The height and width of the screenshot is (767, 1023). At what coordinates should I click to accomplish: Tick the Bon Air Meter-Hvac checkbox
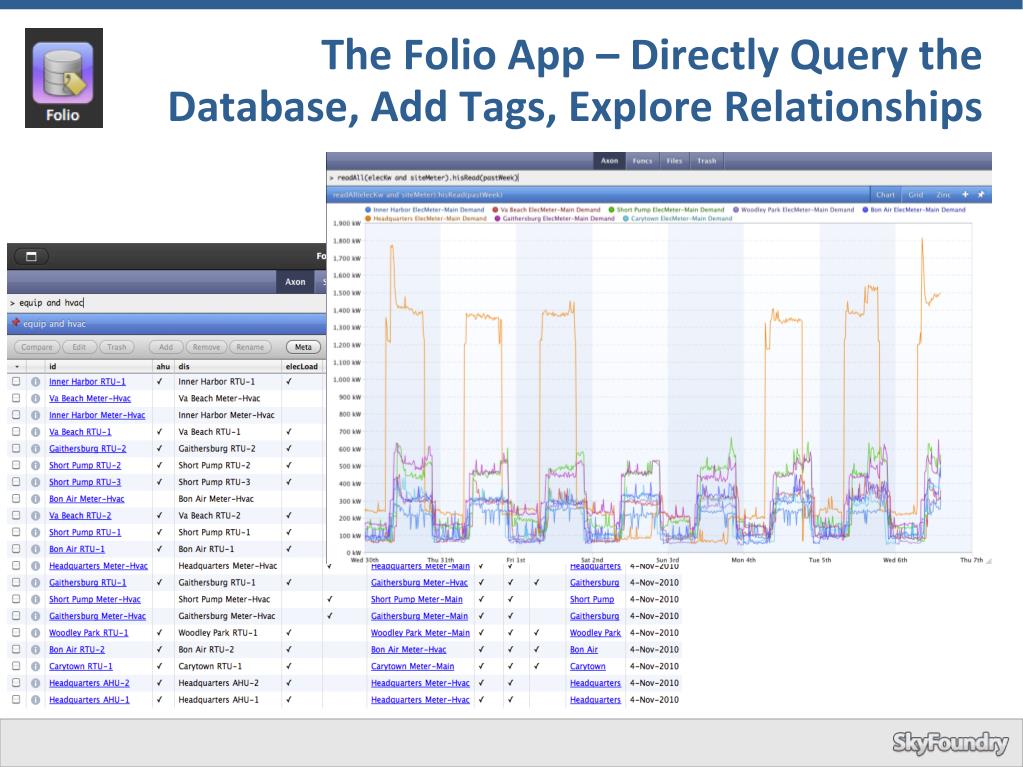(16, 498)
